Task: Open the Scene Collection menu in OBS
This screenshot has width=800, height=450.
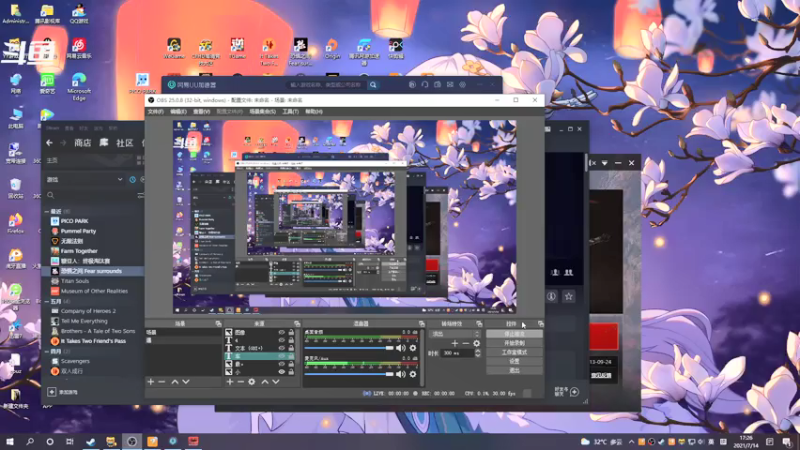Action: tap(263, 111)
